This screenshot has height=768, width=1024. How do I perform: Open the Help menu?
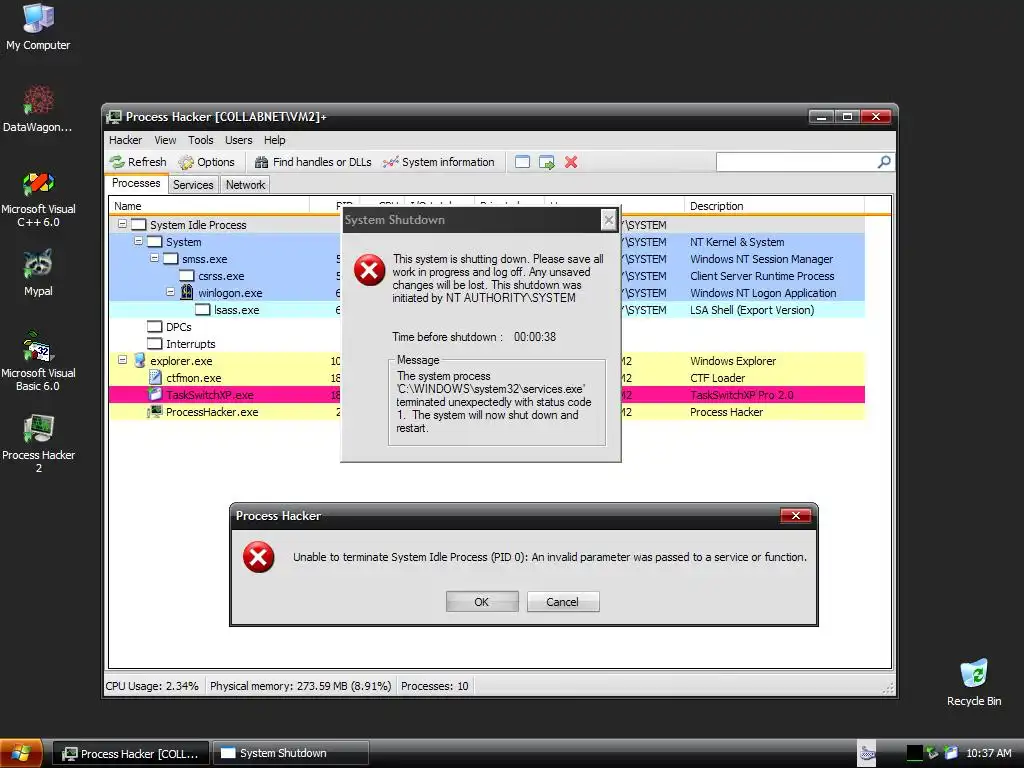(274, 140)
